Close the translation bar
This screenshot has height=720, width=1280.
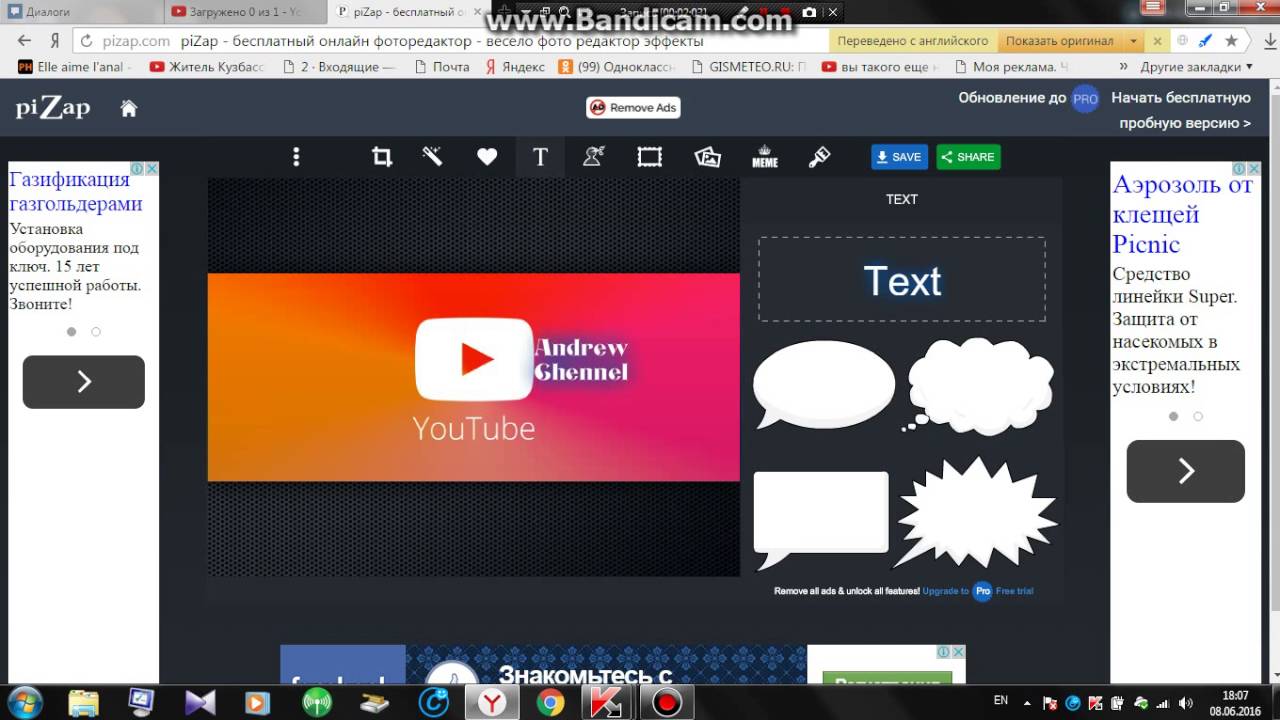click(1158, 41)
